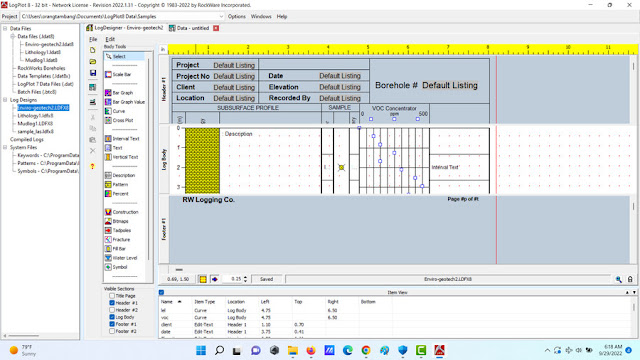Click the grid spacing stepper arrows
Screen dimensions: 640x360
(245, 279)
